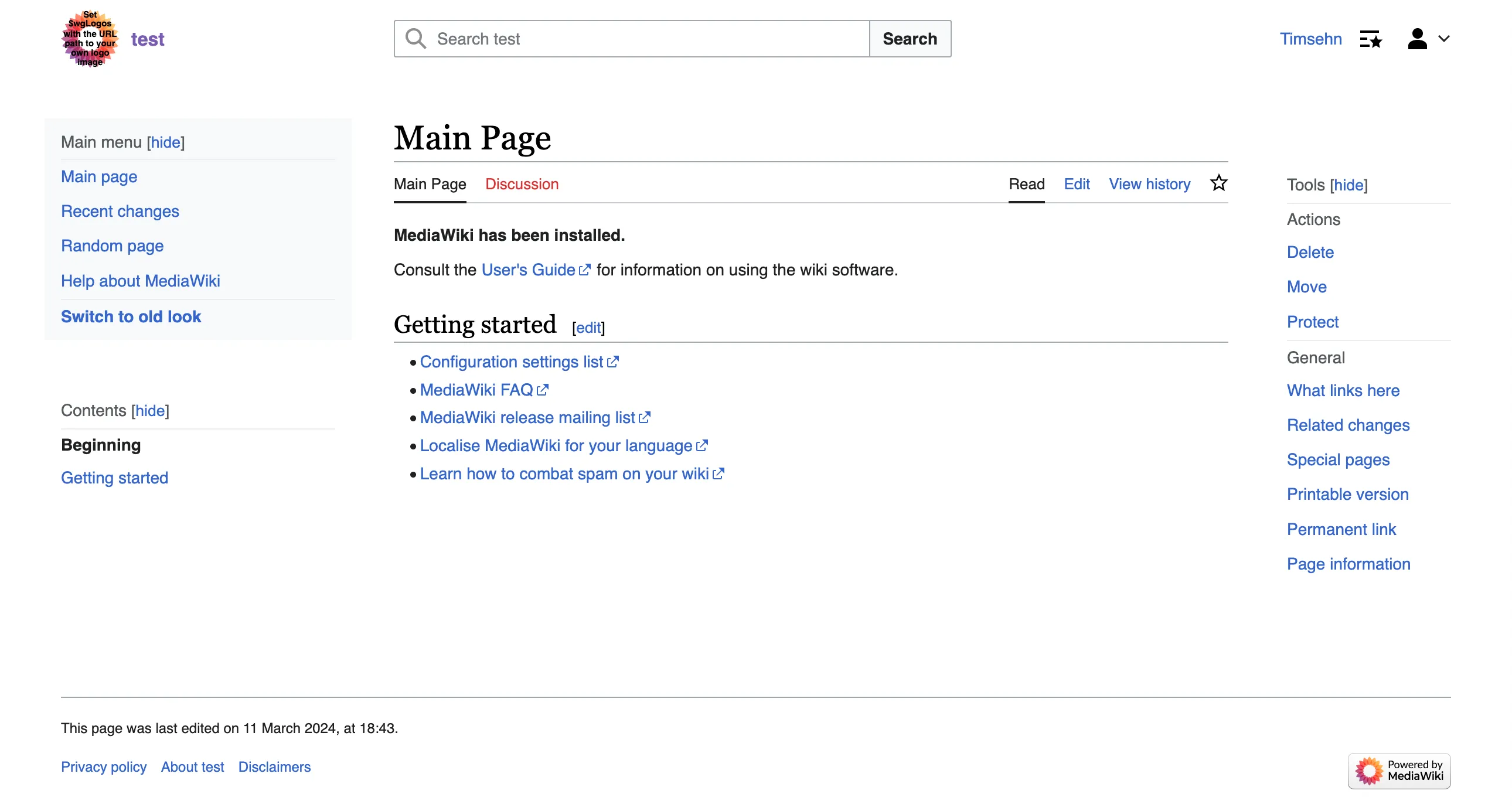This screenshot has height=811, width=1512.
Task: Switch to the View history tab
Action: coord(1149,184)
